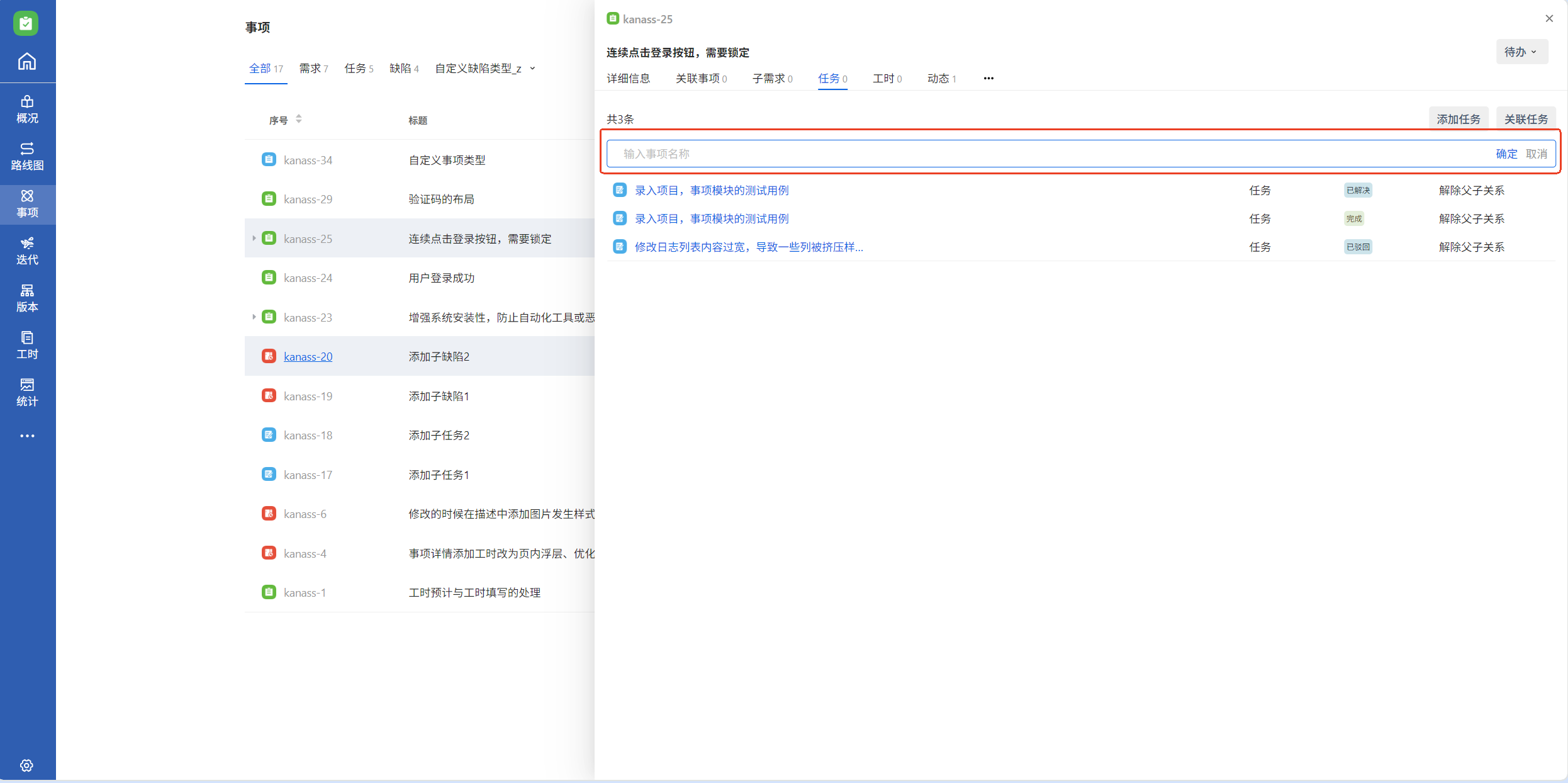
Task: Open 统计 statistics sidebar icon
Action: click(x=27, y=392)
